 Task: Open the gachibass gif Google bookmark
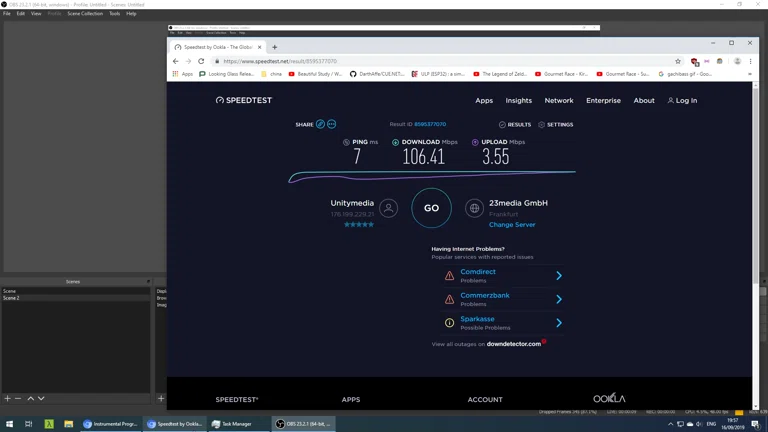point(685,74)
